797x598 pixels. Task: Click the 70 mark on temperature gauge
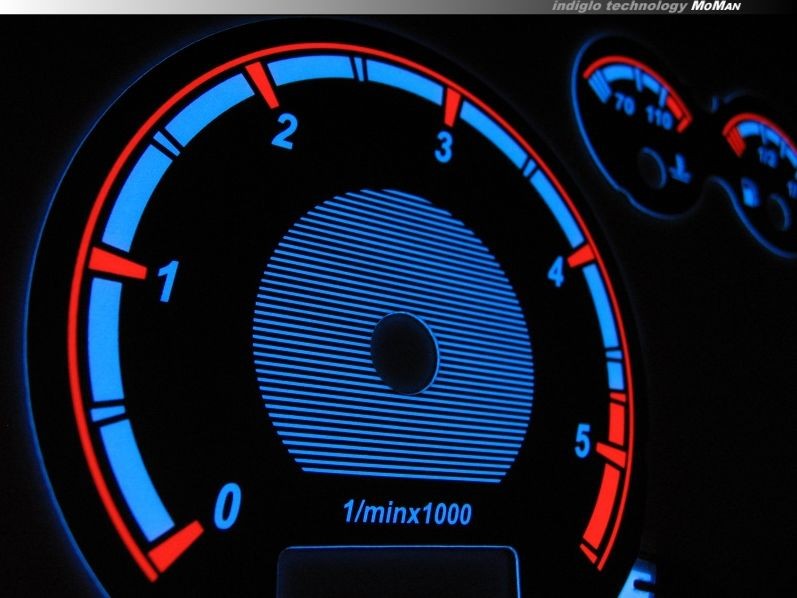click(624, 104)
